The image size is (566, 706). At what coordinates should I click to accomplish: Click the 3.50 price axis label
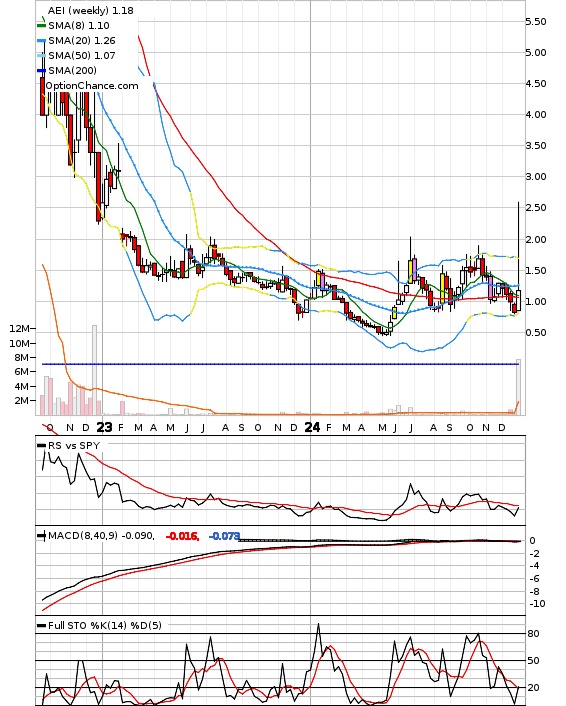point(536,145)
